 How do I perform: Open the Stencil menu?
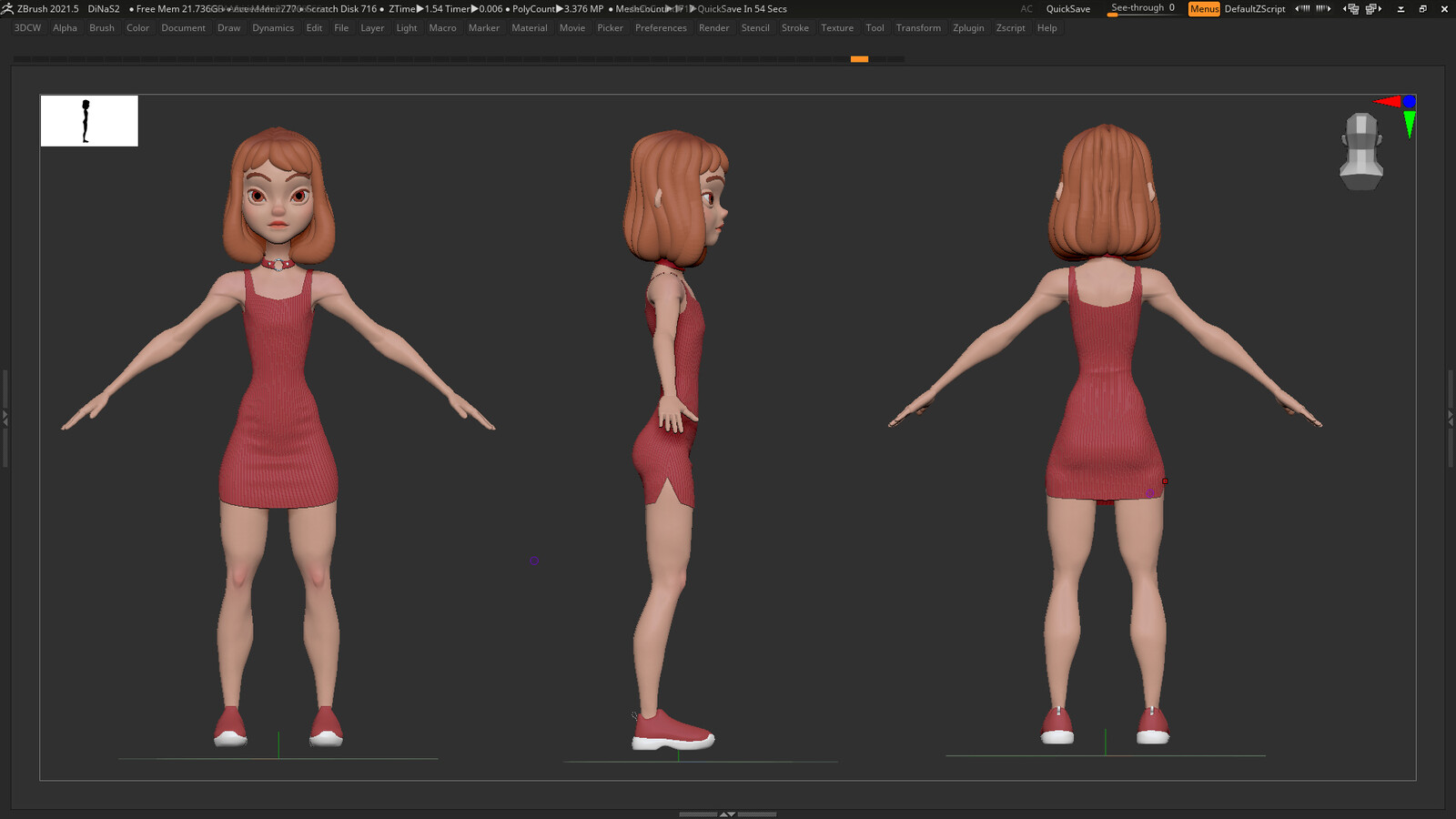755,28
